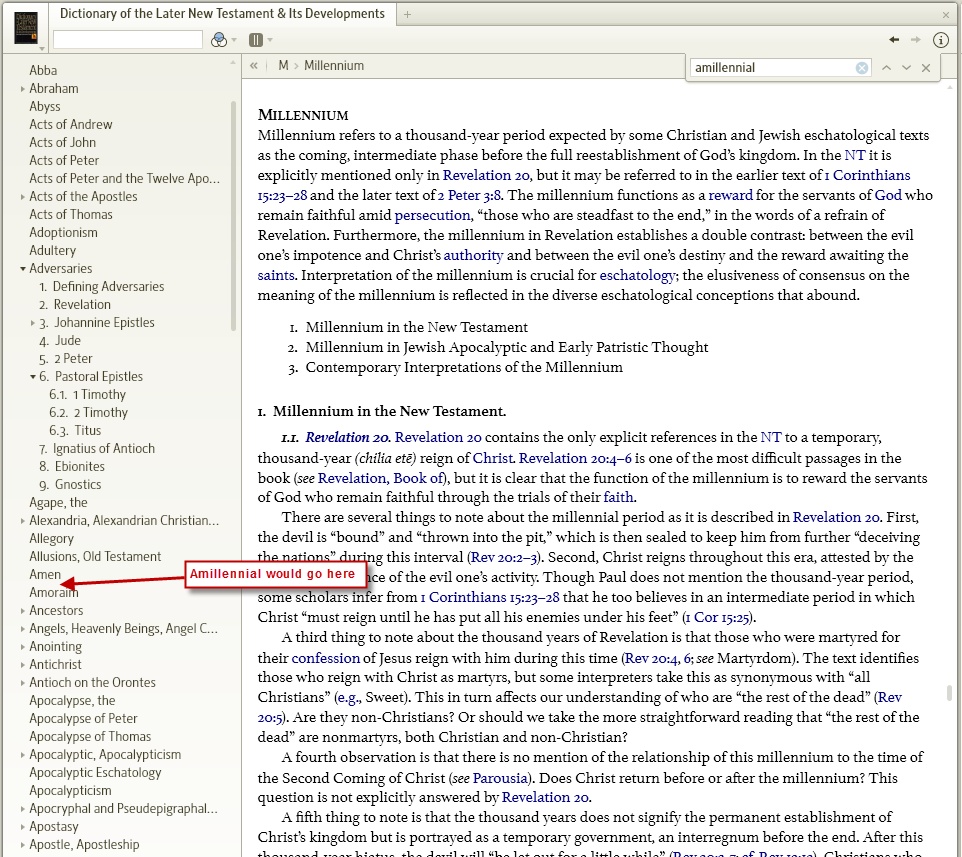Open the Apocalypse of Peter entry

pos(83,718)
